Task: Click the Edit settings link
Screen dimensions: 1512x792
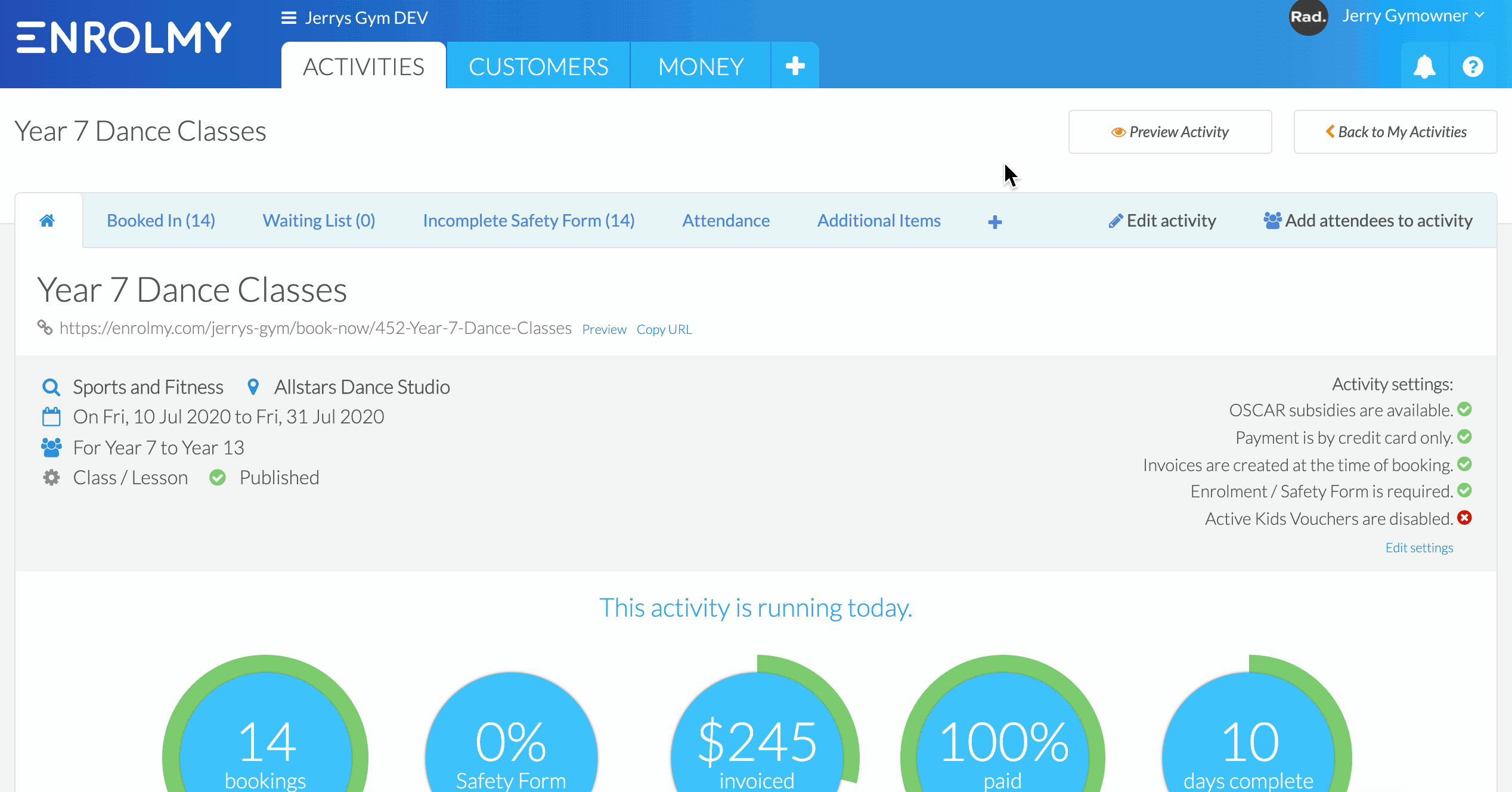Action: 1419,547
